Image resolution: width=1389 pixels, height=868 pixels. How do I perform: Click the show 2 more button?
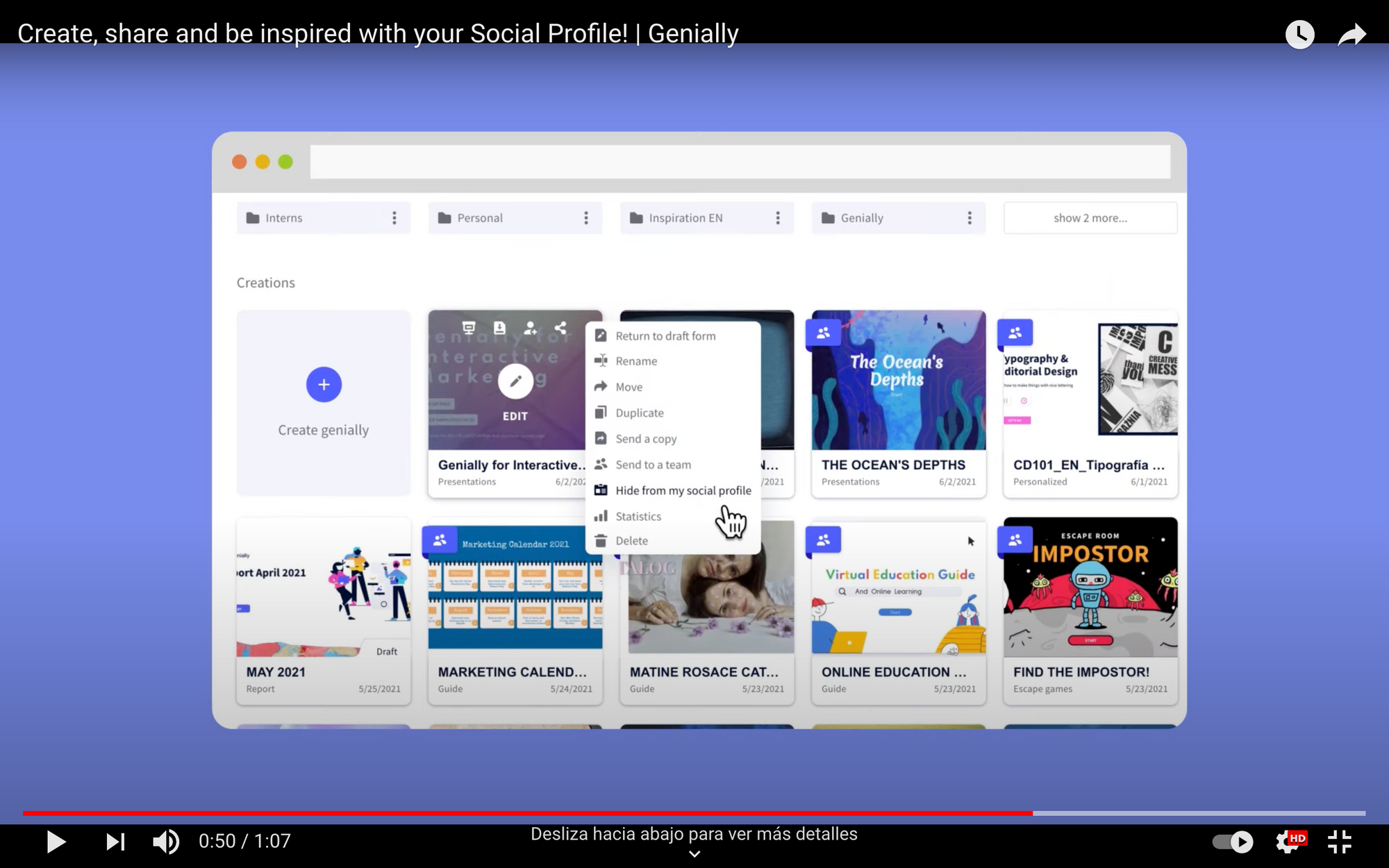click(1090, 218)
